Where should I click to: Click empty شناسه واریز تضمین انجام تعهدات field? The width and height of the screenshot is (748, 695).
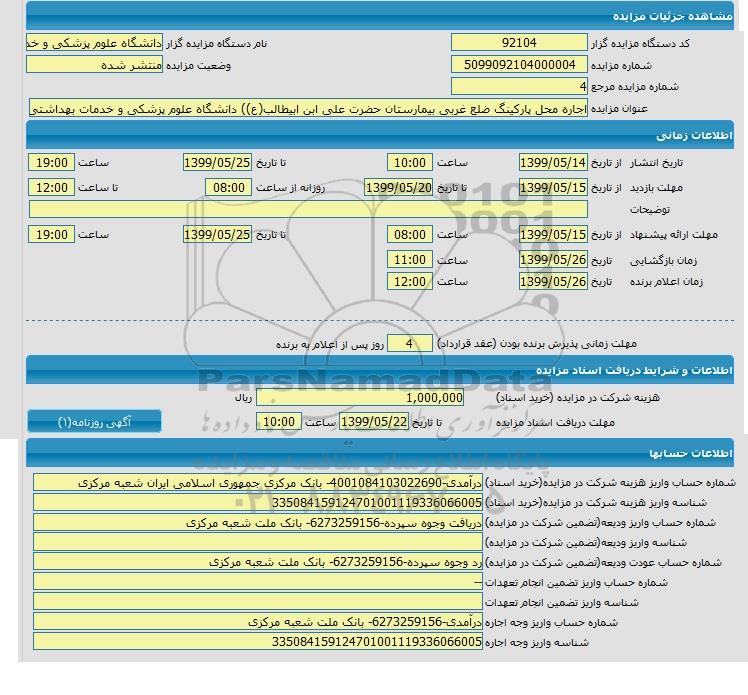point(258,602)
